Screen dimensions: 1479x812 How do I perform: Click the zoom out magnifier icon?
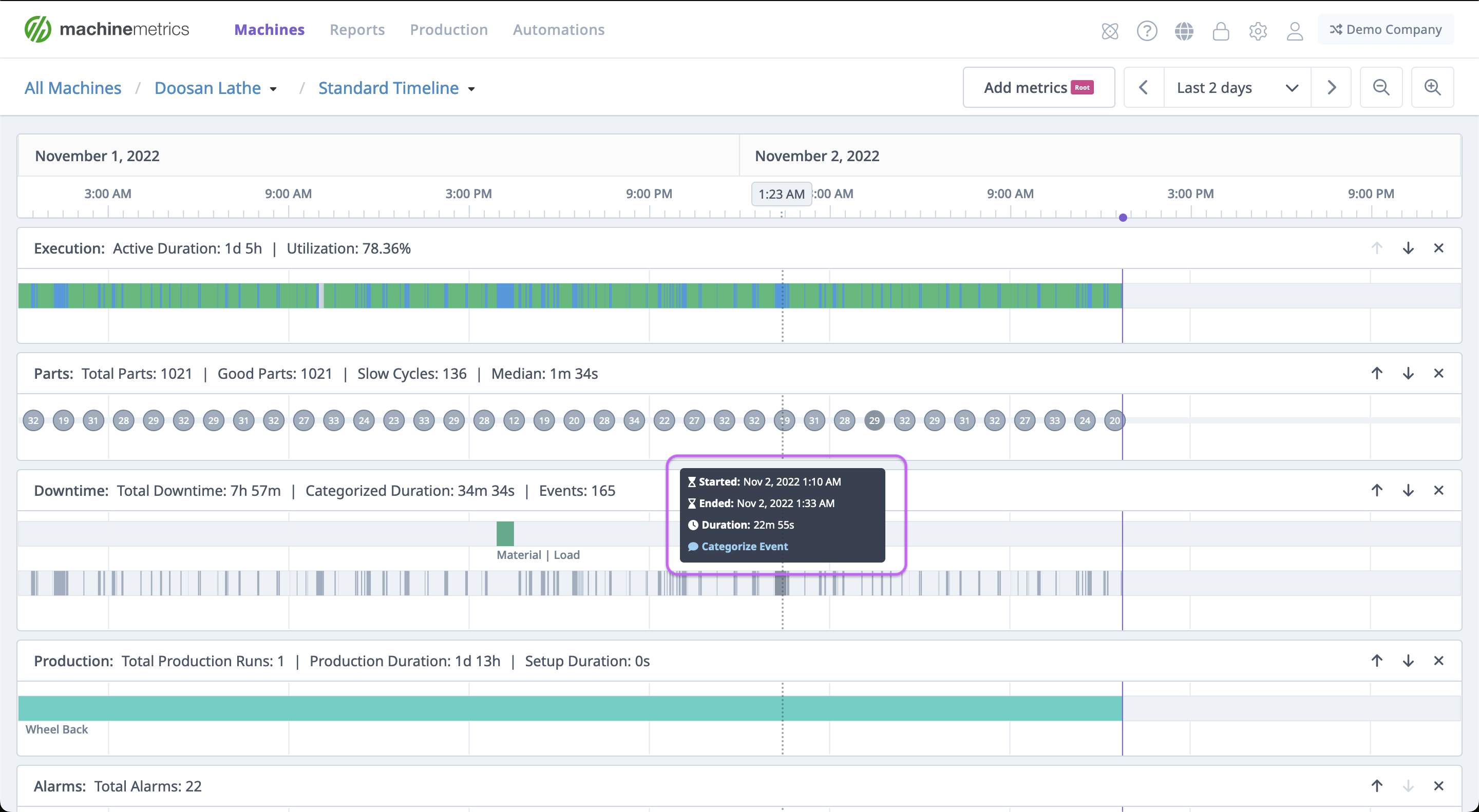click(1381, 87)
